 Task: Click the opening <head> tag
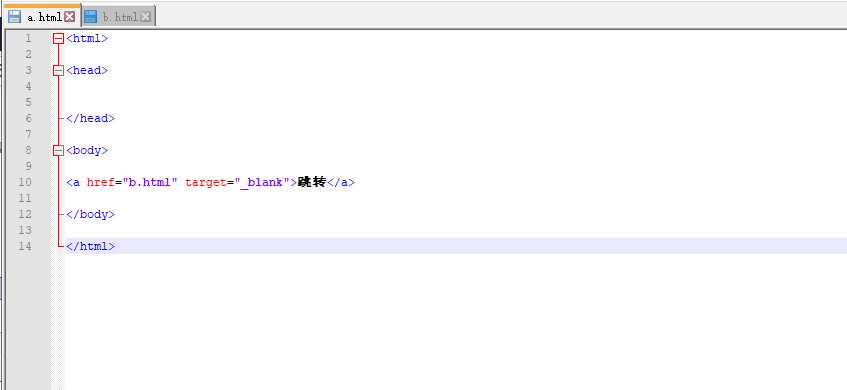pyautogui.click(x=87, y=70)
